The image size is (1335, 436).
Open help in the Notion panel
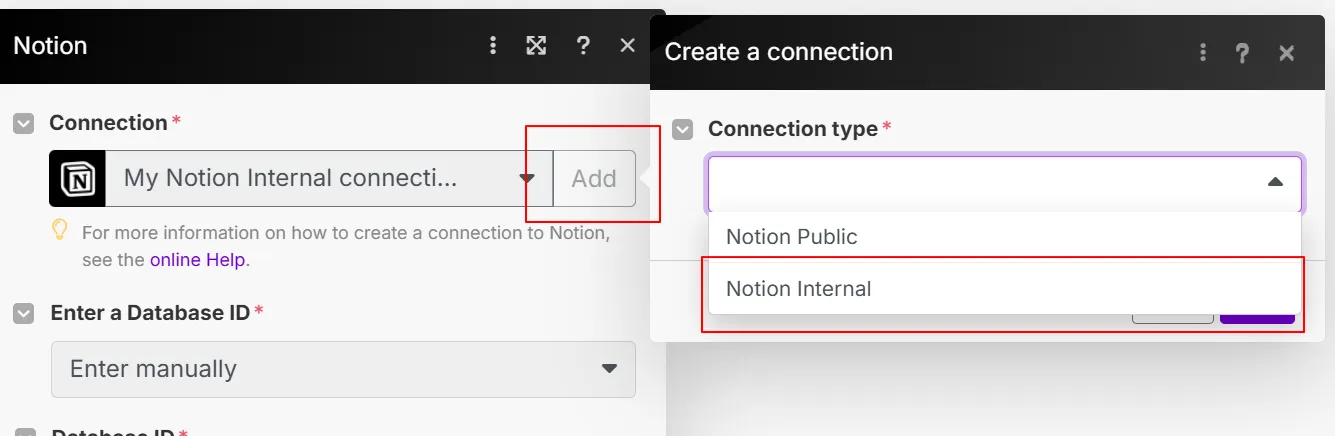pos(583,45)
